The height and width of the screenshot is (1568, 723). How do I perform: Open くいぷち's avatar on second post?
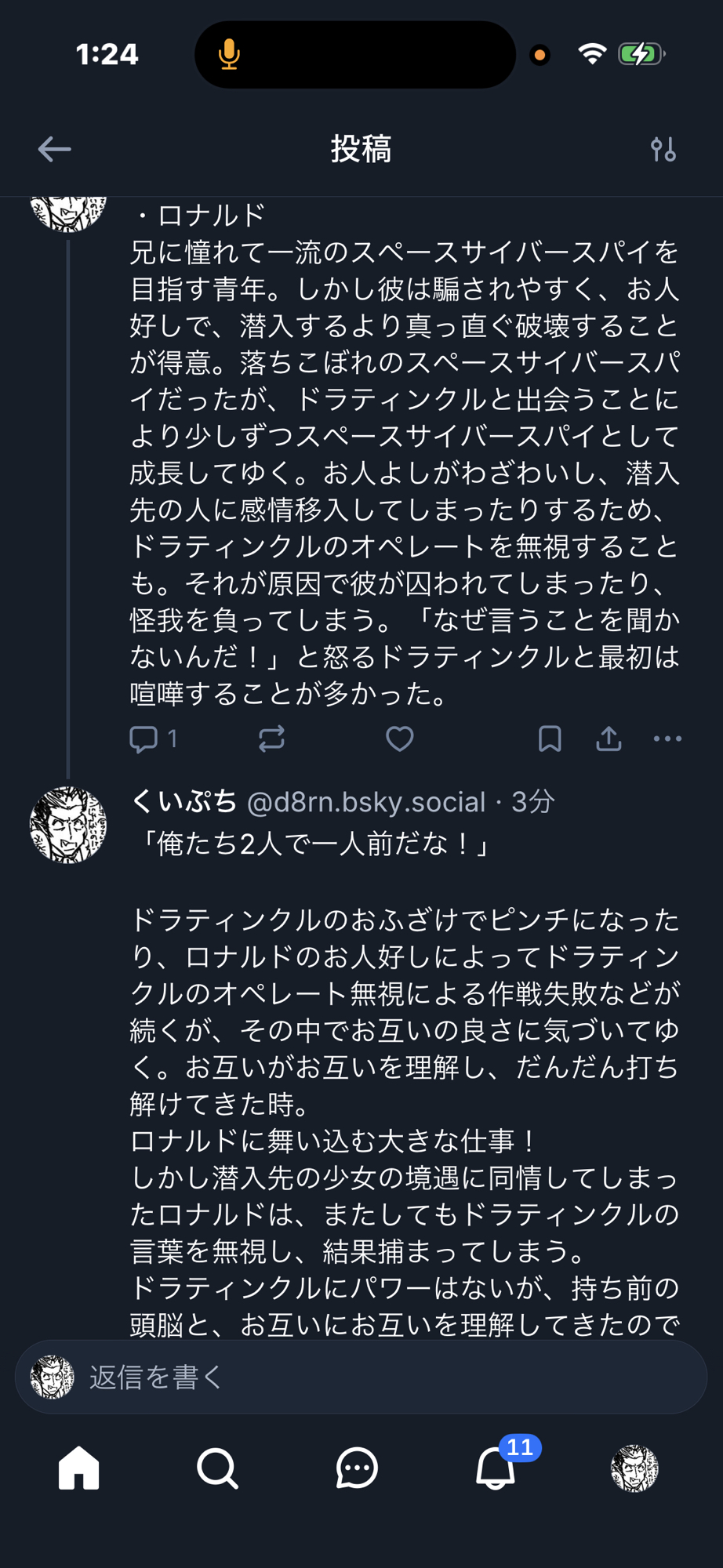tap(68, 825)
